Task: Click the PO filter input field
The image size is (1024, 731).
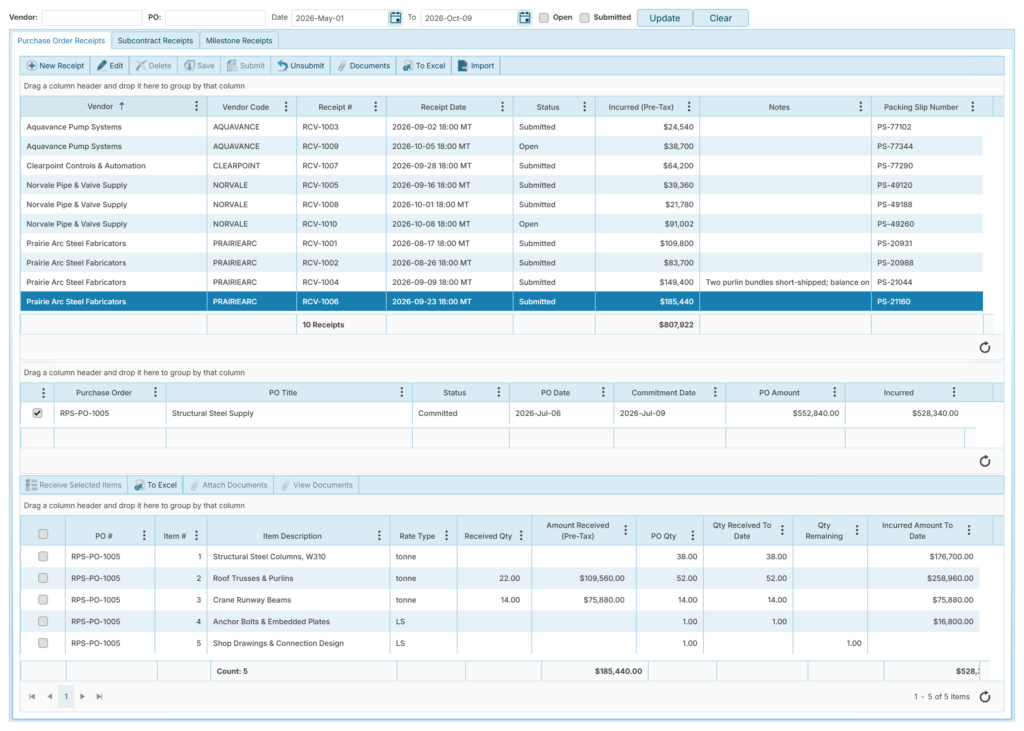Action: point(216,18)
